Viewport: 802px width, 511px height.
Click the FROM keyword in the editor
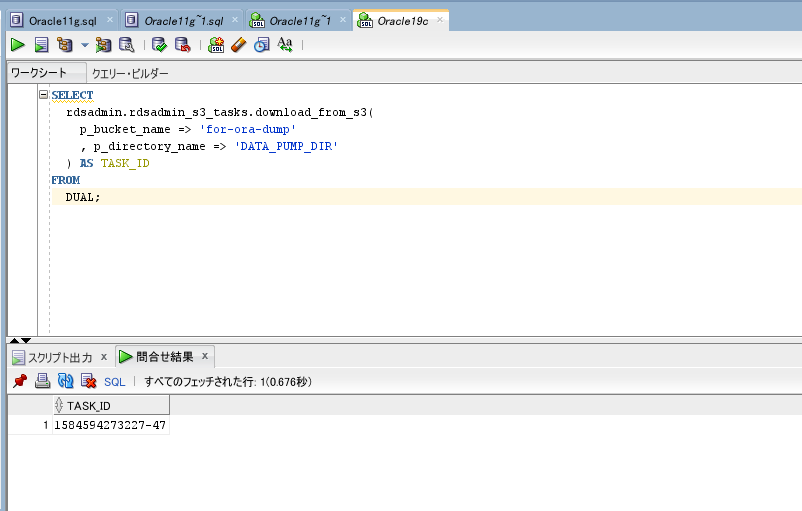(65, 180)
